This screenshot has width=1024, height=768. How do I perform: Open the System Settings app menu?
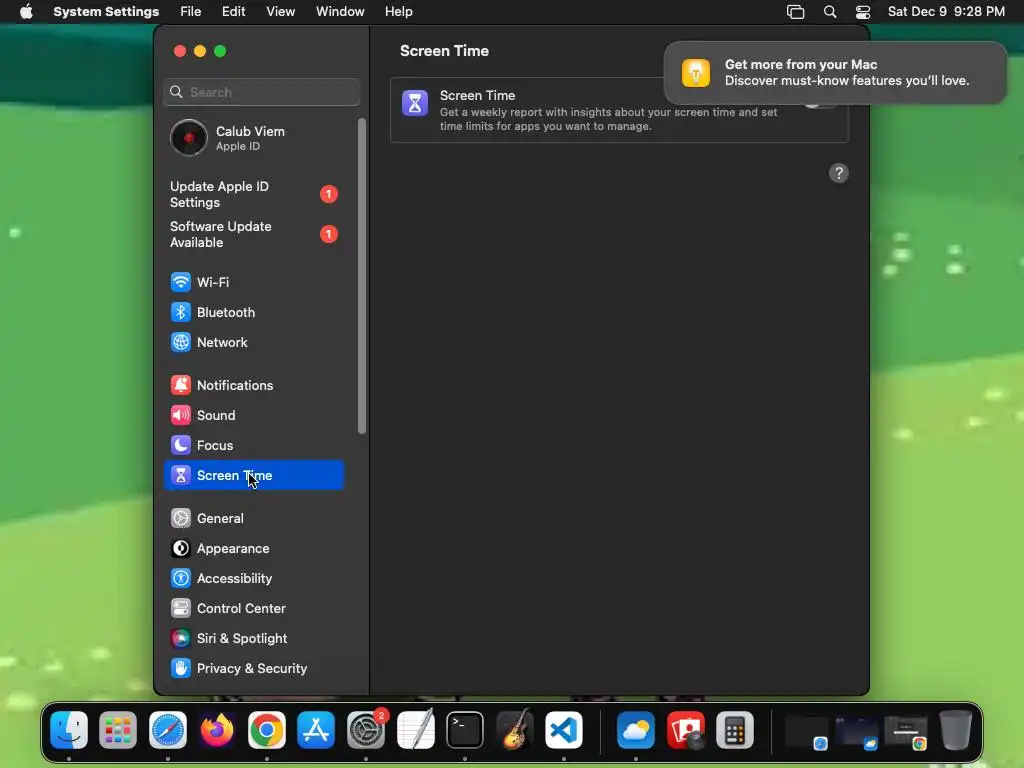[x=106, y=12]
